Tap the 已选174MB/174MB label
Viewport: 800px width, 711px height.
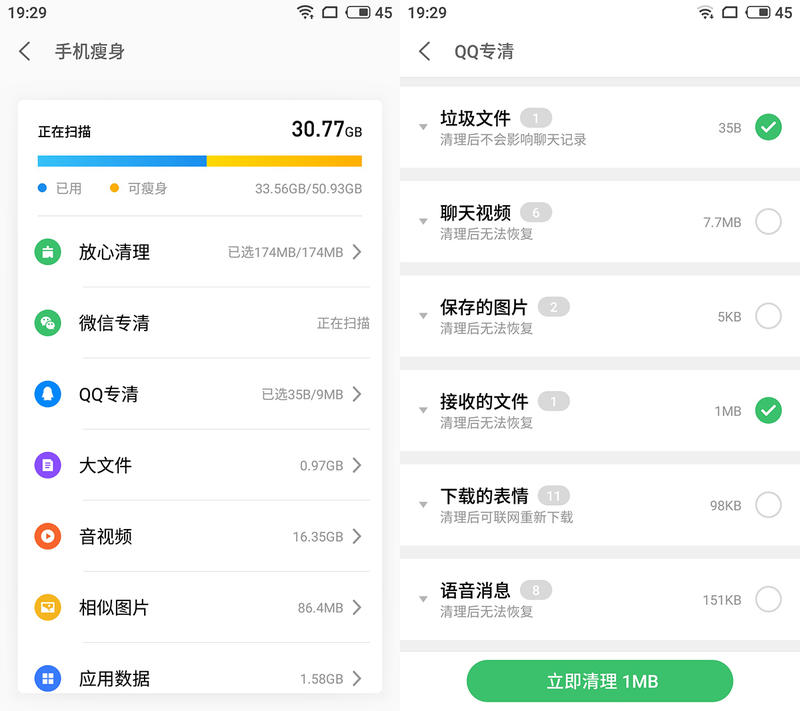coord(285,253)
